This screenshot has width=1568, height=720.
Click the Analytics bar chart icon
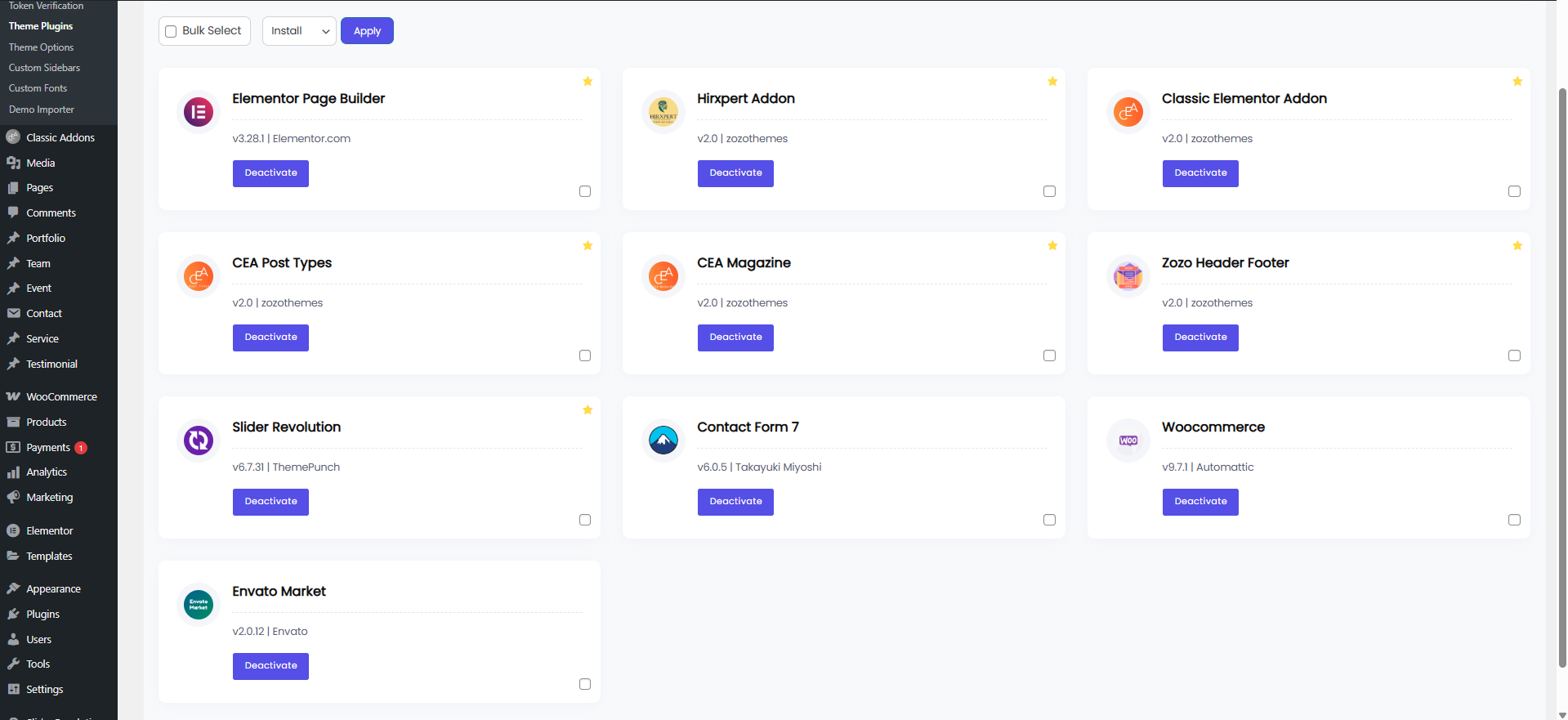pos(13,472)
